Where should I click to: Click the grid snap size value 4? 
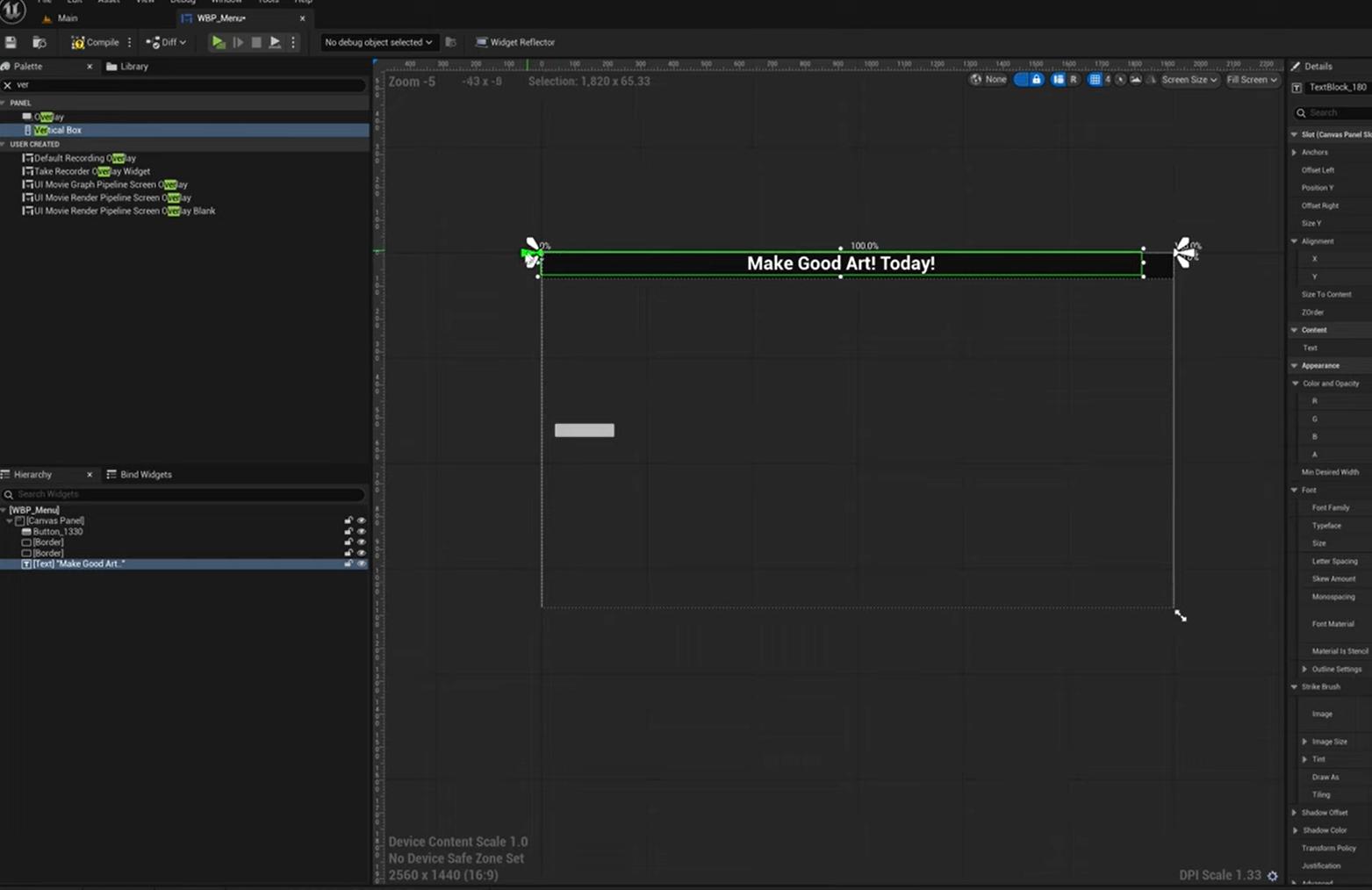click(x=1108, y=80)
